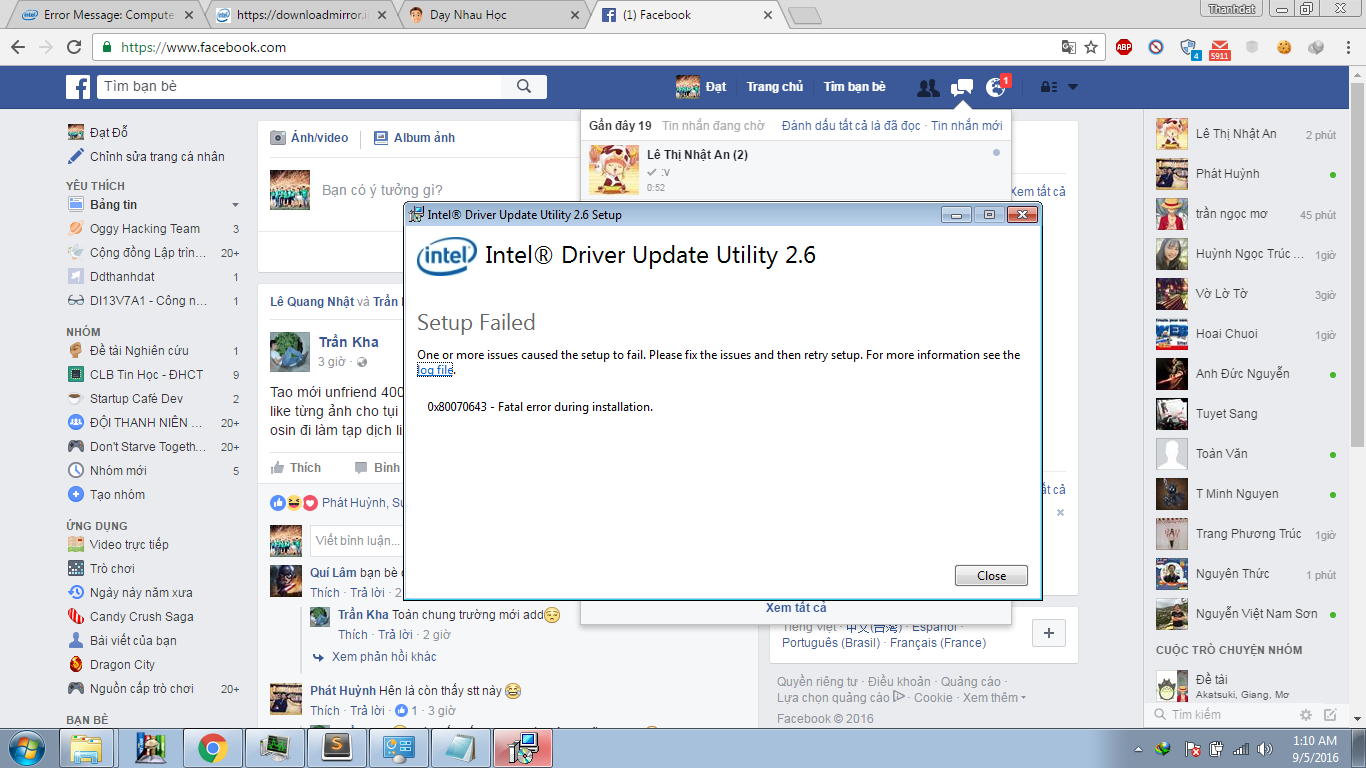1366x768 pixels.
Task: Open the Đạt profile link in header
Action: [701, 87]
